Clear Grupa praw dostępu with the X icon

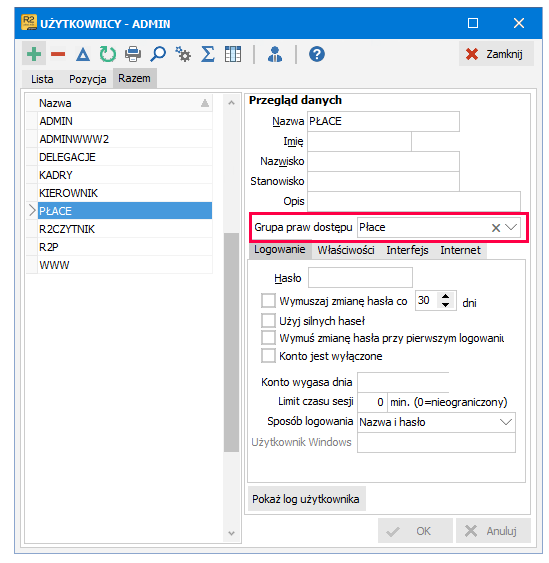click(496, 228)
